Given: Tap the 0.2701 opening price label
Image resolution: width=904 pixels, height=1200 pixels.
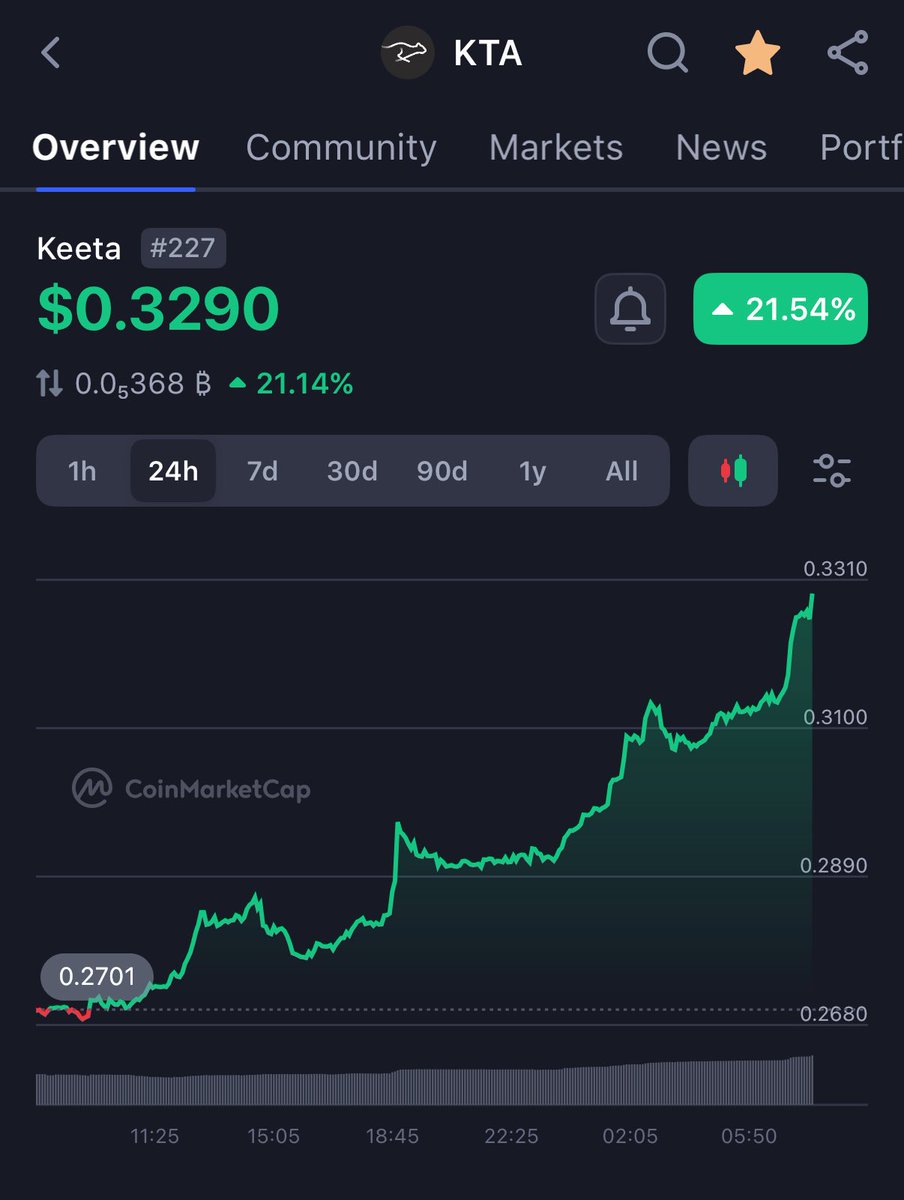Looking at the screenshot, I should [x=97, y=976].
